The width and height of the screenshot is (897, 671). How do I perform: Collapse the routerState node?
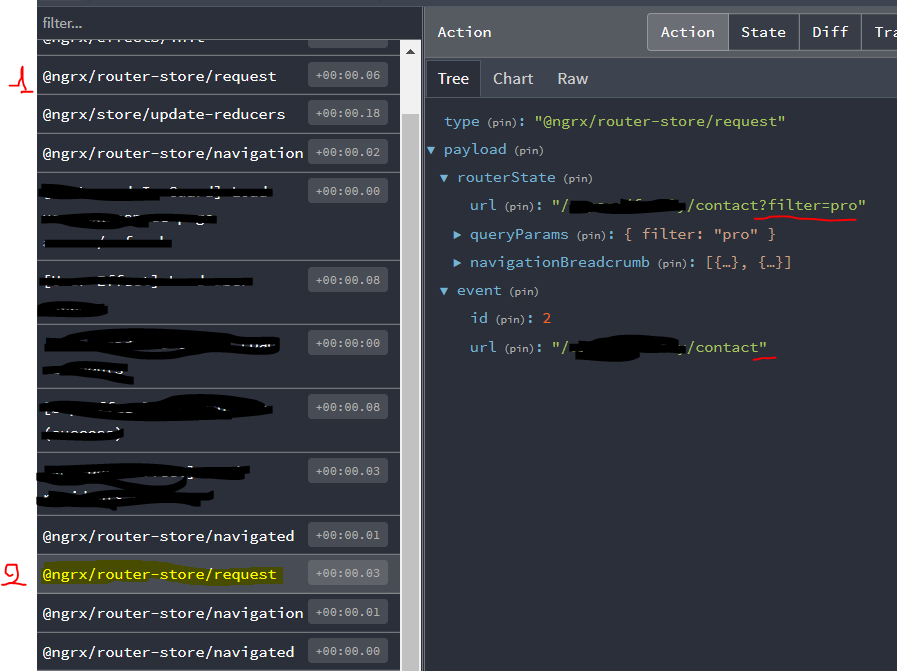pyautogui.click(x=444, y=178)
